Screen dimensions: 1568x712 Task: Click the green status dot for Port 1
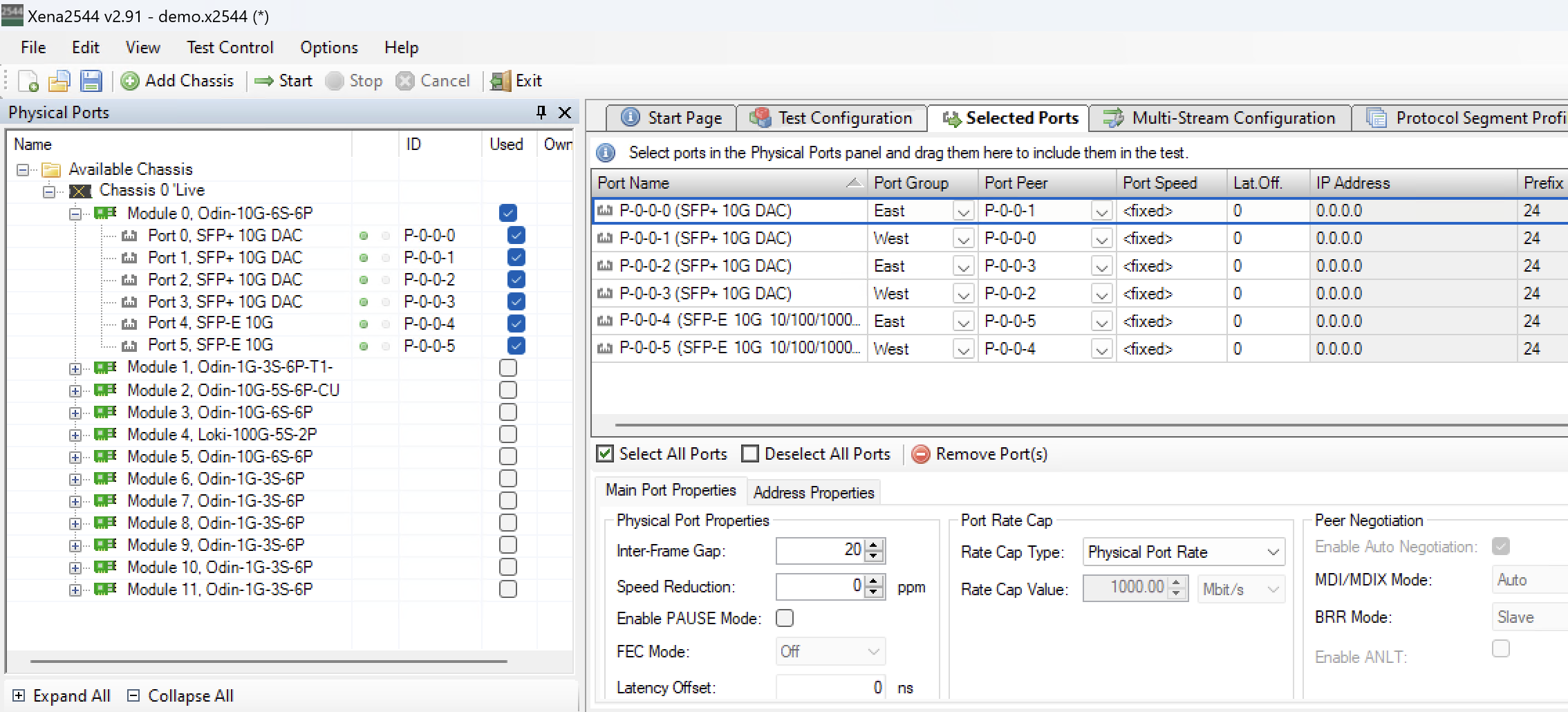coord(364,258)
